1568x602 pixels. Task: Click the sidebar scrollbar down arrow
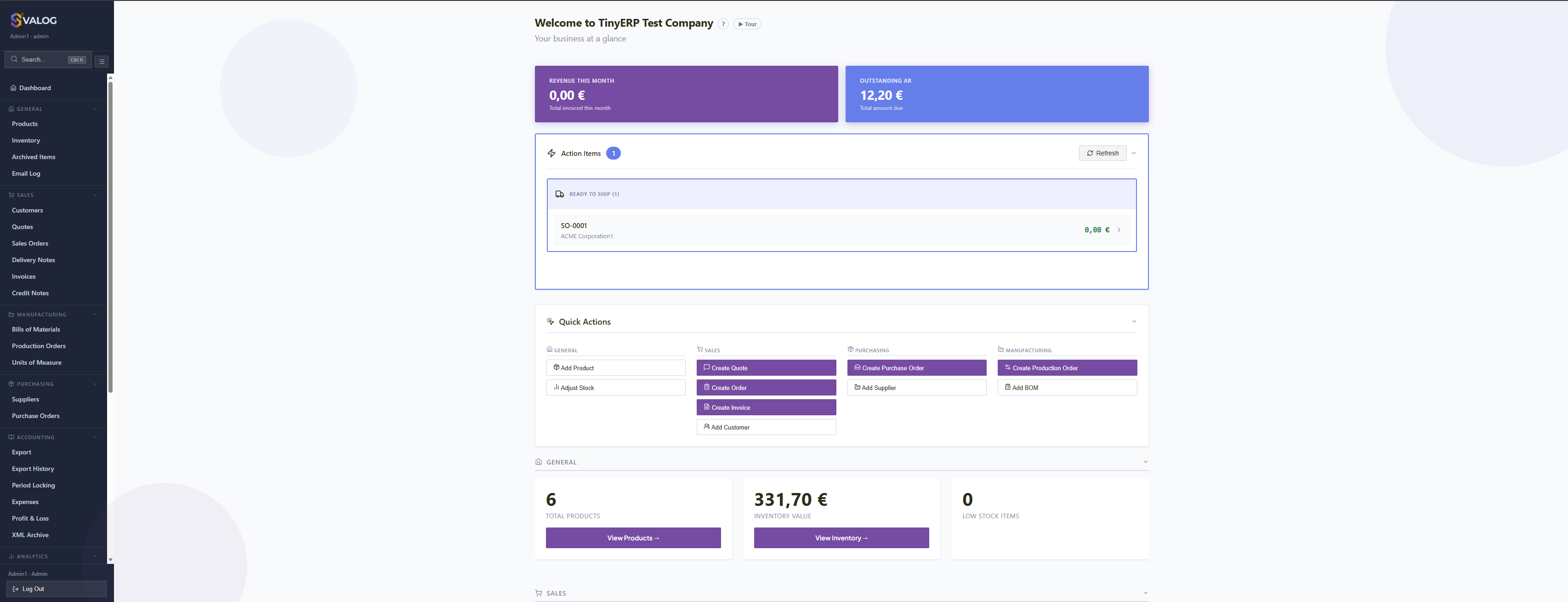tap(110, 560)
